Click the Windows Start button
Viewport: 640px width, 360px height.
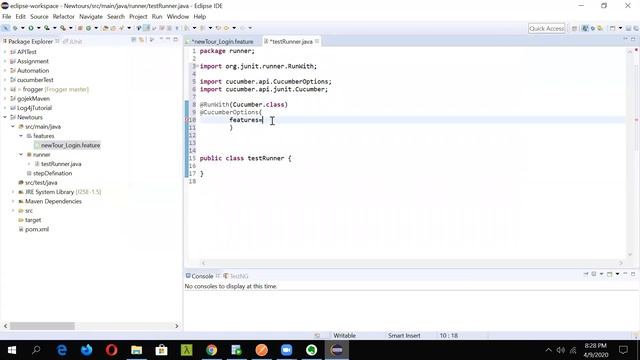[12, 350]
